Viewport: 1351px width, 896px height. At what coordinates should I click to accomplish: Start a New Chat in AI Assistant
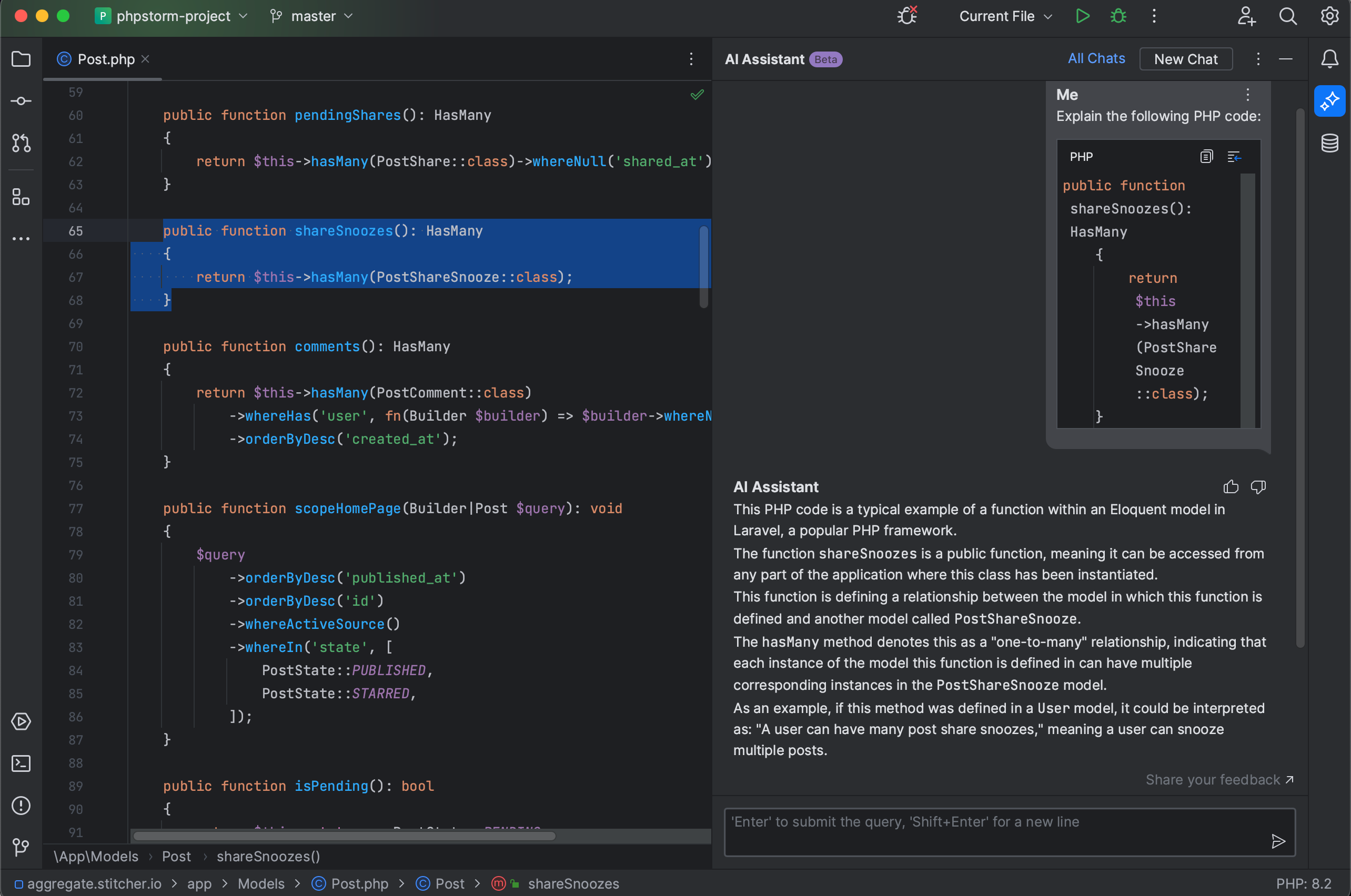tap(1185, 59)
